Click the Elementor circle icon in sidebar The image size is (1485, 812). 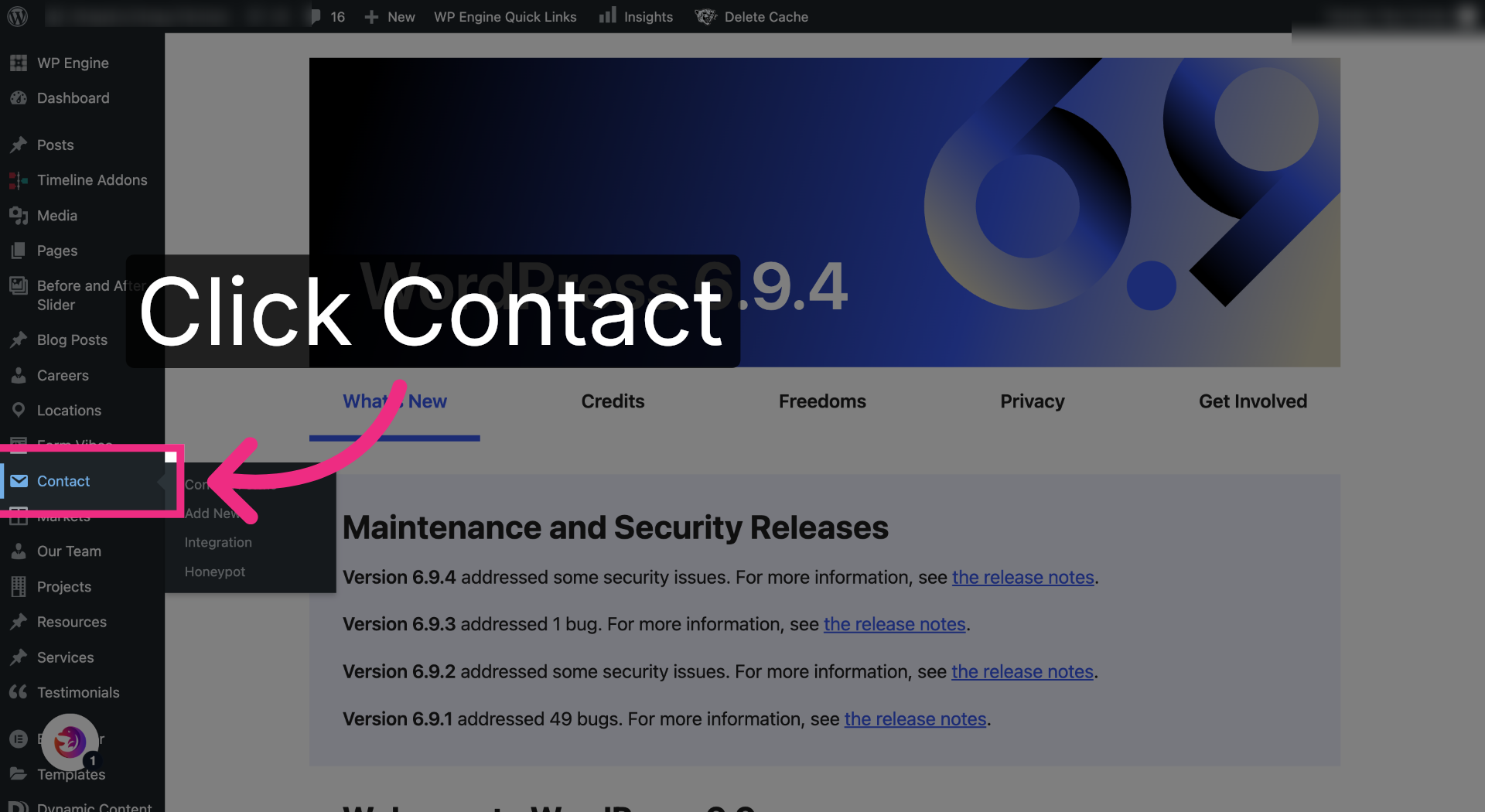(19, 739)
